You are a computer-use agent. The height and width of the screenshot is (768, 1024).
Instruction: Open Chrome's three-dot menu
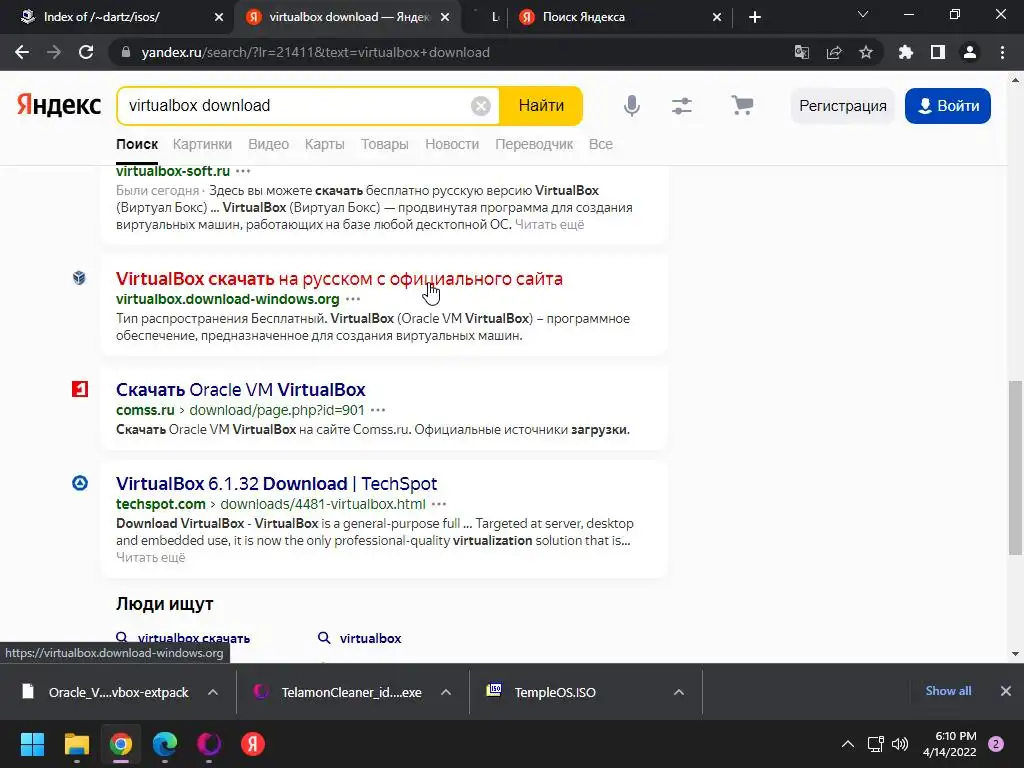click(x=1002, y=52)
